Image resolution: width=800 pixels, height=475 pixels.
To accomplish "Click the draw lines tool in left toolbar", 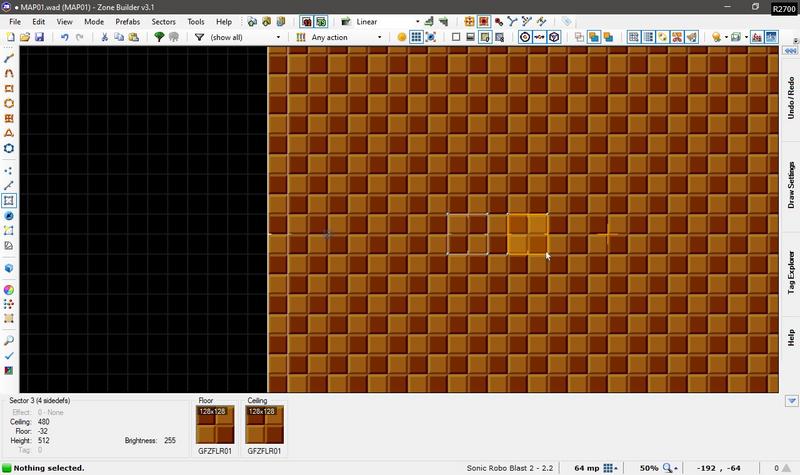I will (x=9, y=59).
